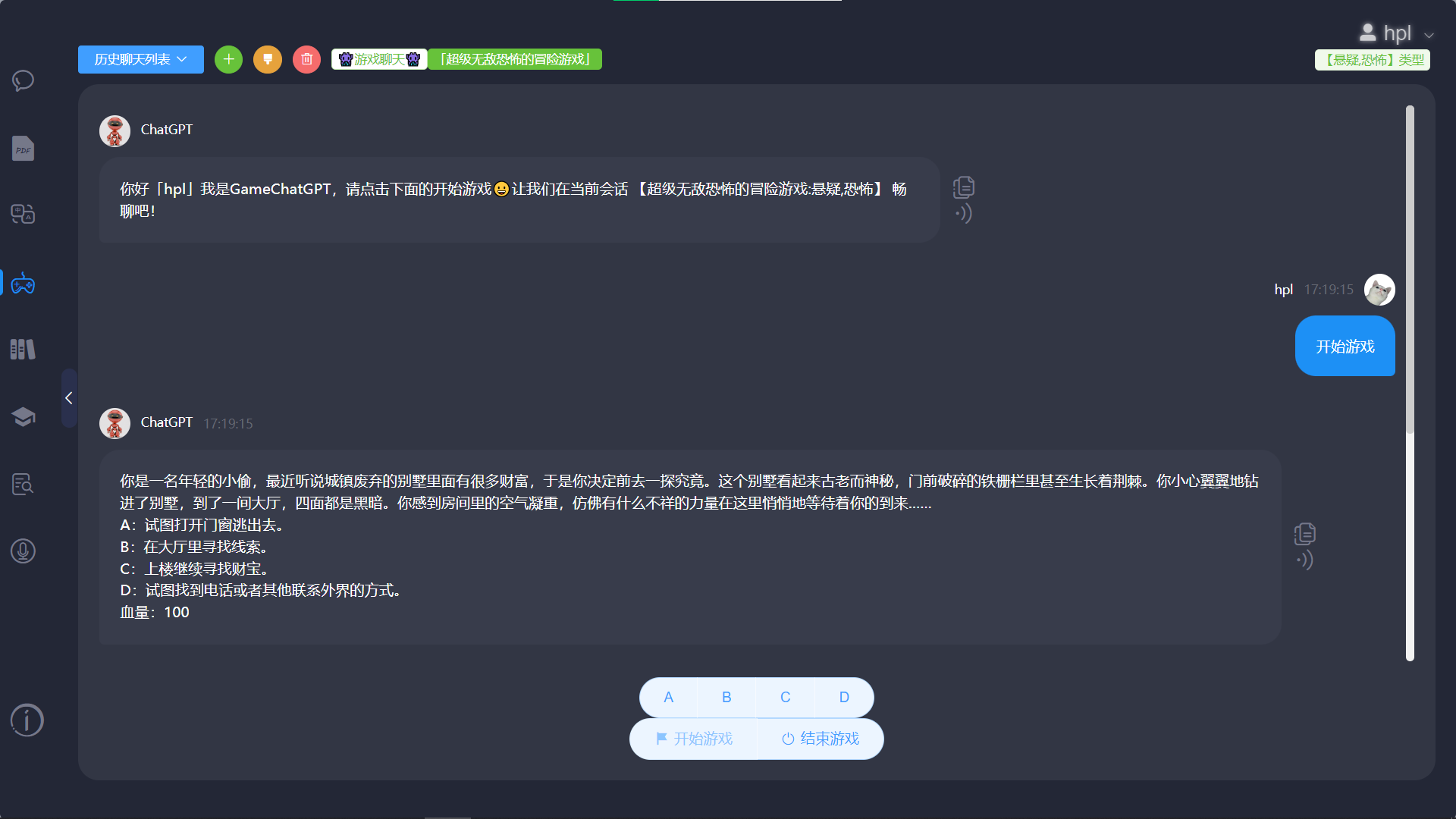Open the microphone voice sidebar icon

[x=23, y=551]
